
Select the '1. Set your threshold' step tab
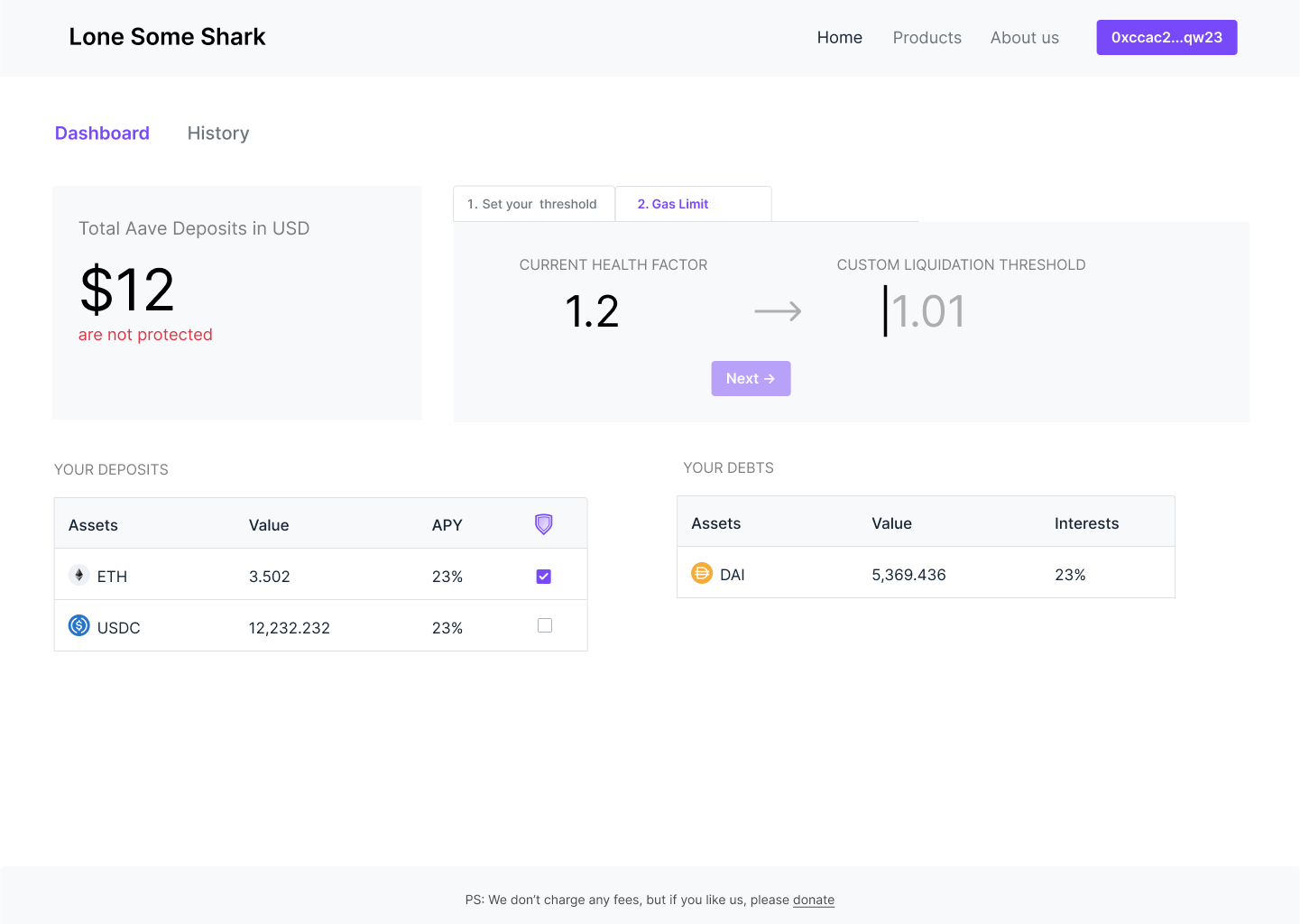point(534,204)
